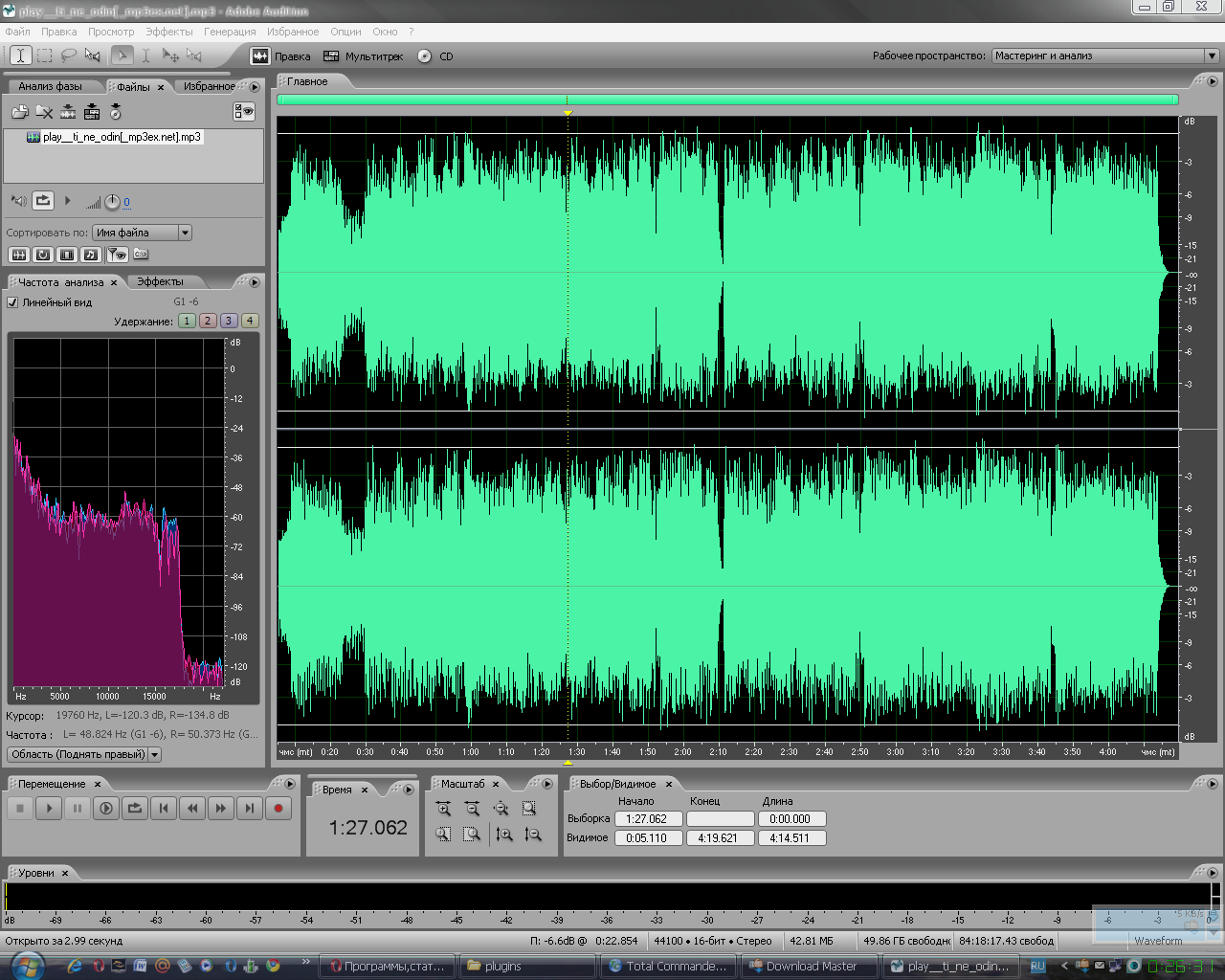Screen dimensions: 1225x980
Task: Open the Sort by 'Имя файла' dropdown
Action: point(142,233)
